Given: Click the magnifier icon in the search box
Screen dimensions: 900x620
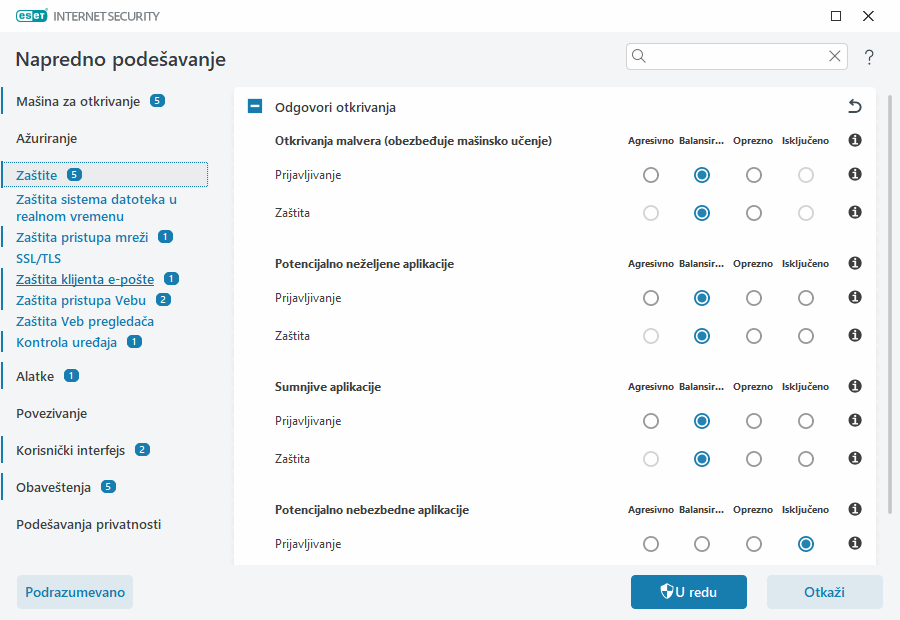Looking at the screenshot, I should 638,56.
